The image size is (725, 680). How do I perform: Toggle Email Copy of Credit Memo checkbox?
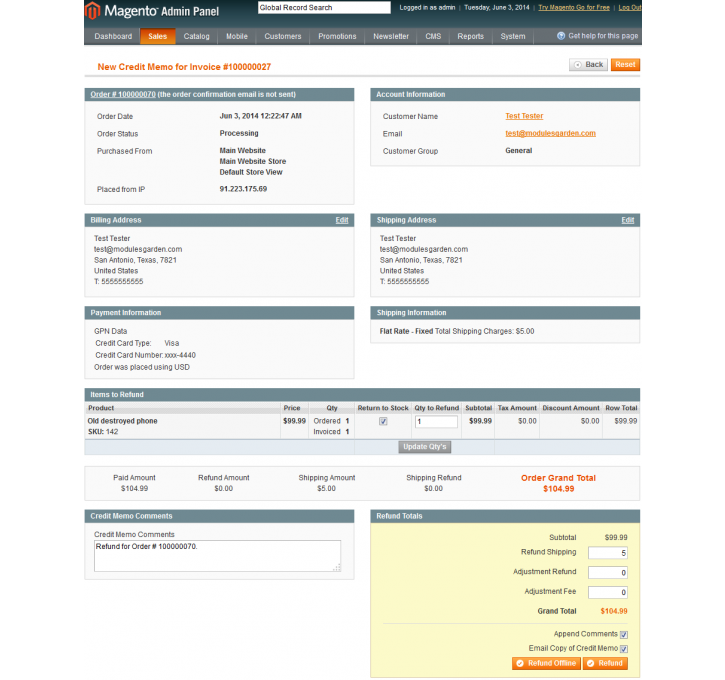[624, 649]
